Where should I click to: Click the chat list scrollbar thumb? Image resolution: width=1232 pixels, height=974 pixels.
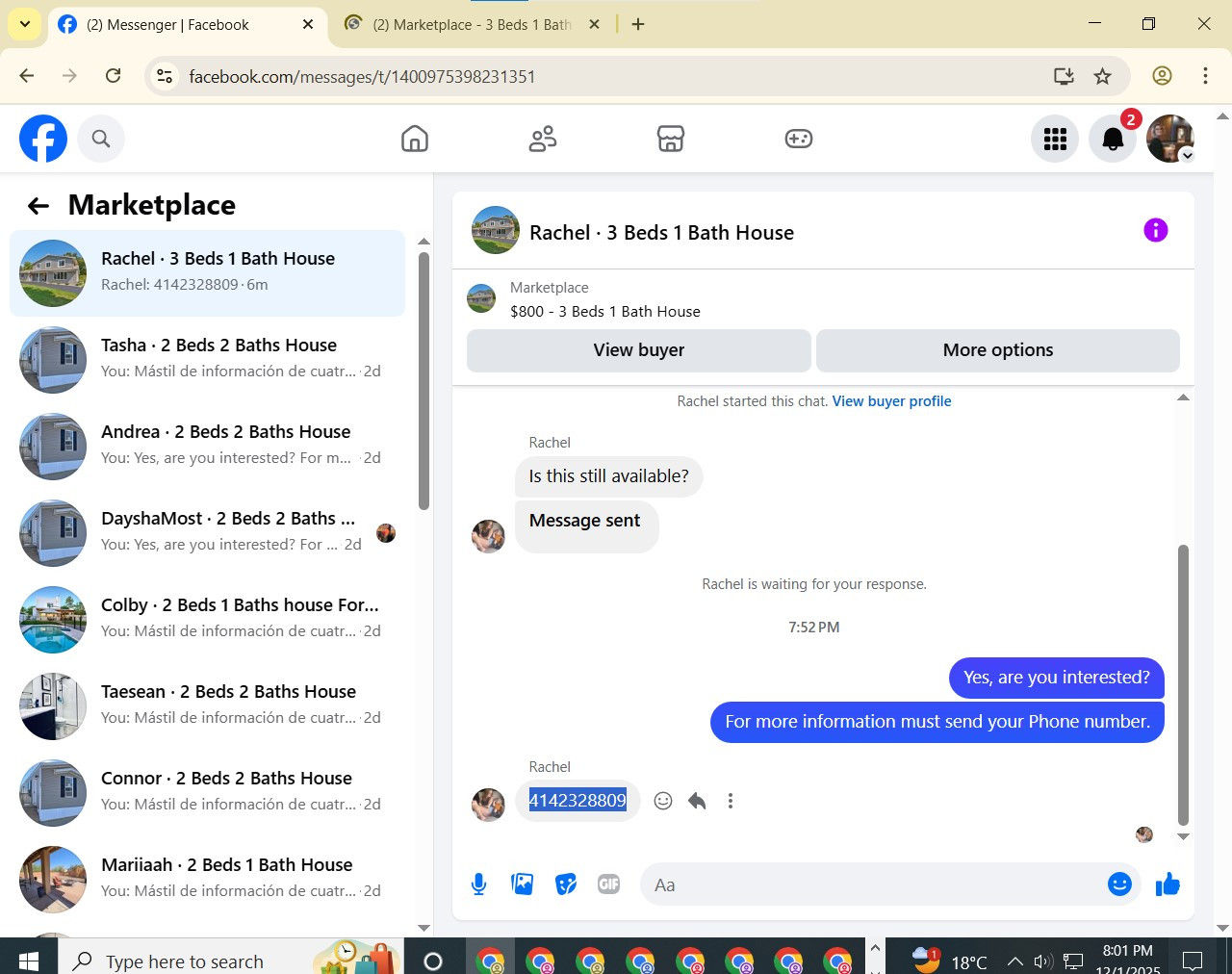point(423,380)
